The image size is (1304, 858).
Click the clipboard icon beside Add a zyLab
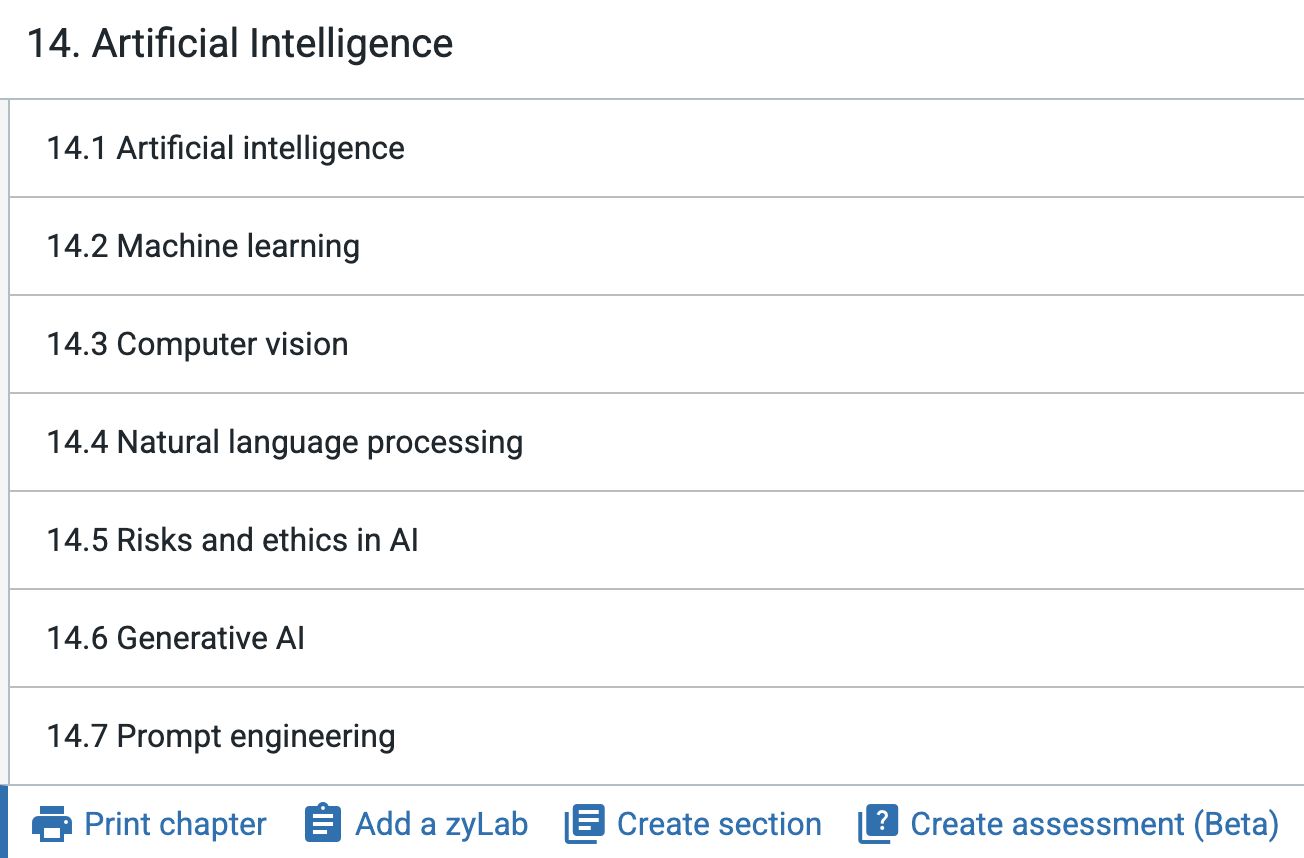[x=323, y=824]
